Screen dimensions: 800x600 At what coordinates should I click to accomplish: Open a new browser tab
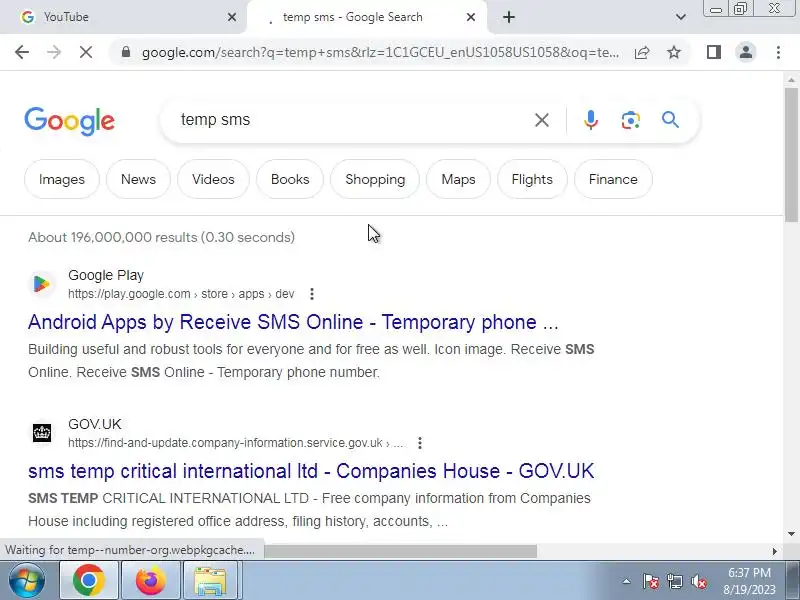point(509,17)
